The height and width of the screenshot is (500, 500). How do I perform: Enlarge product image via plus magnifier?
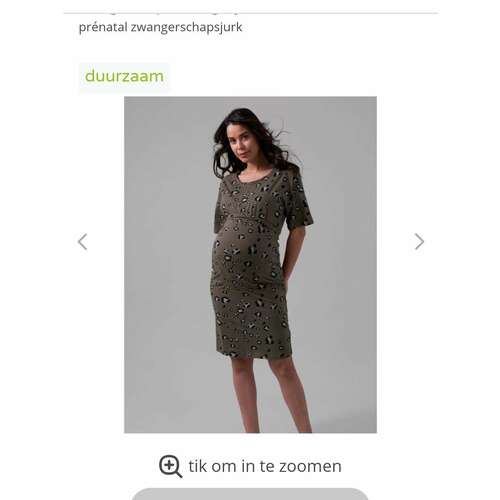[x=170, y=466]
